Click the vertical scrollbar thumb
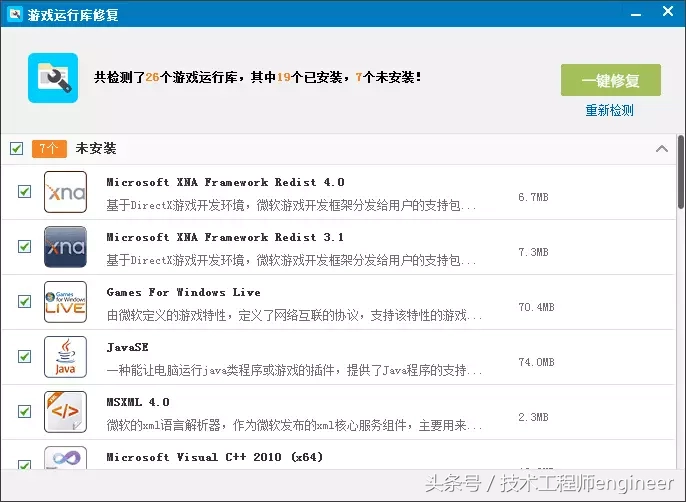Screen dimensions: 686x502 pyautogui.click(x=681, y=172)
